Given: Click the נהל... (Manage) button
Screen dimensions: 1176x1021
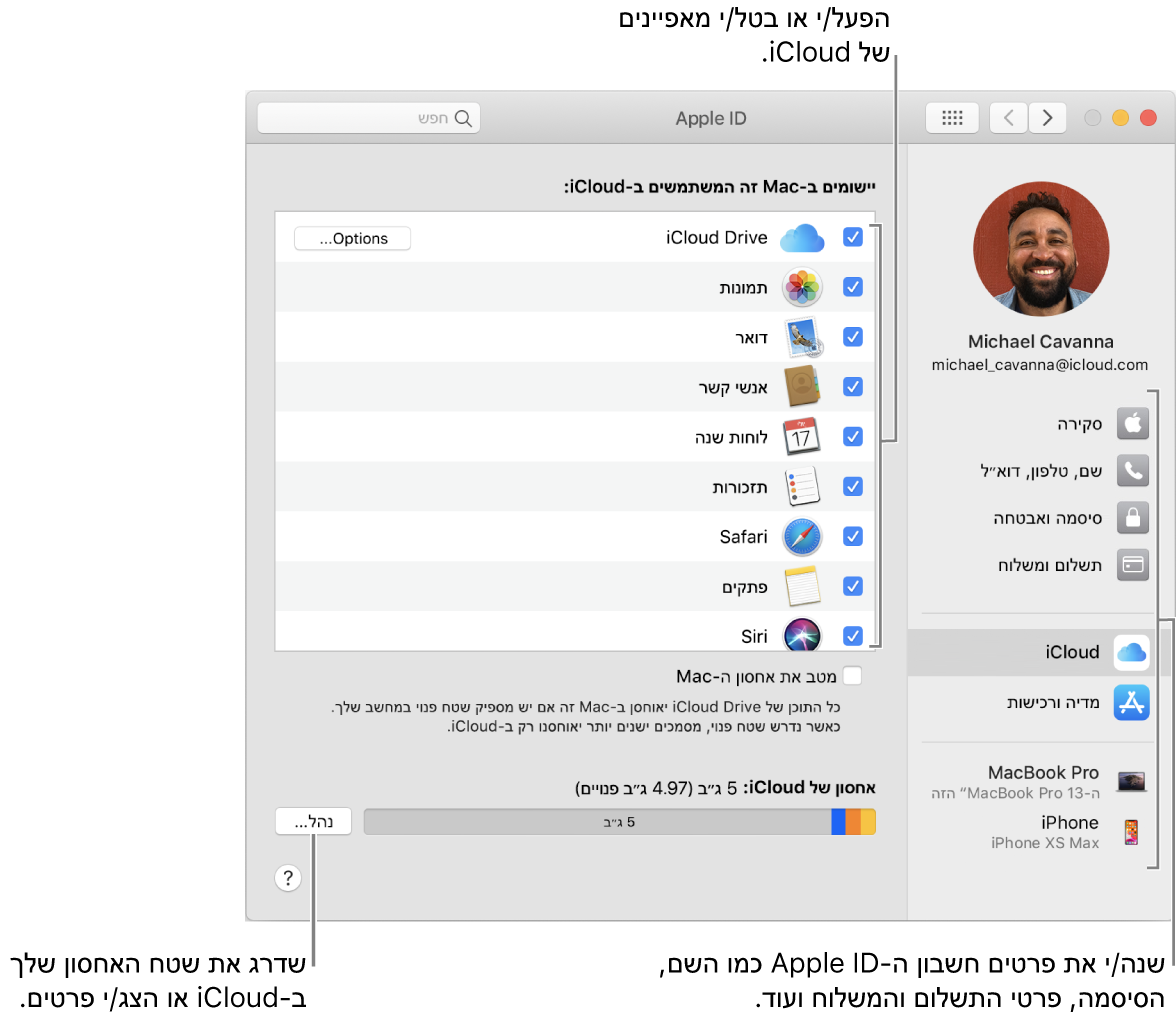Looking at the screenshot, I should (314, 821).
